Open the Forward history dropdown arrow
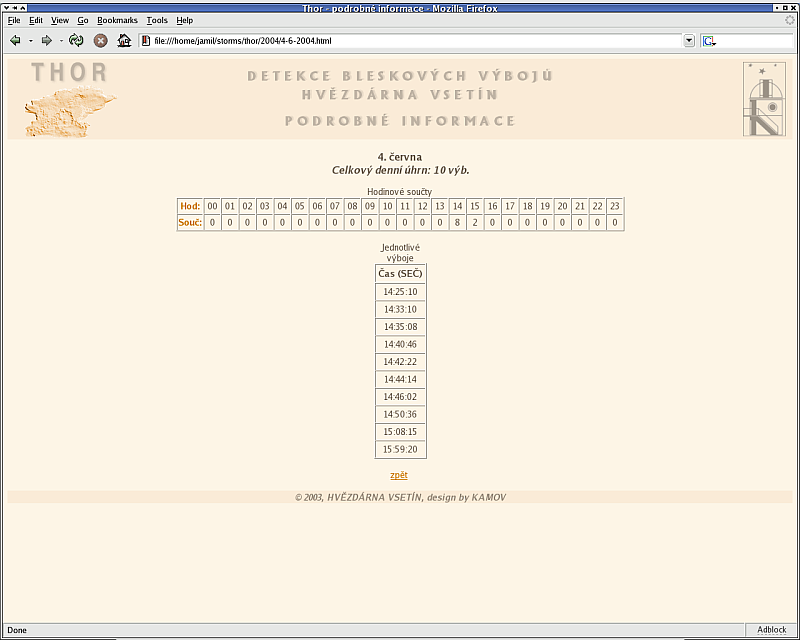The width and height of the screenshot is (800, 640). coord(61,41)
